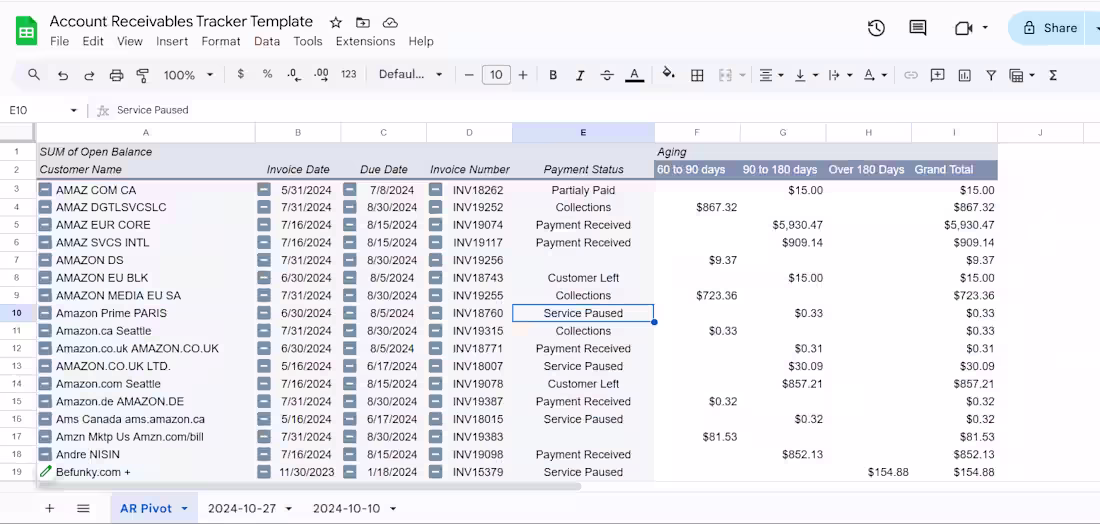Format as currency
This screenshot has width=1100, height=524.
coord(241,74)
